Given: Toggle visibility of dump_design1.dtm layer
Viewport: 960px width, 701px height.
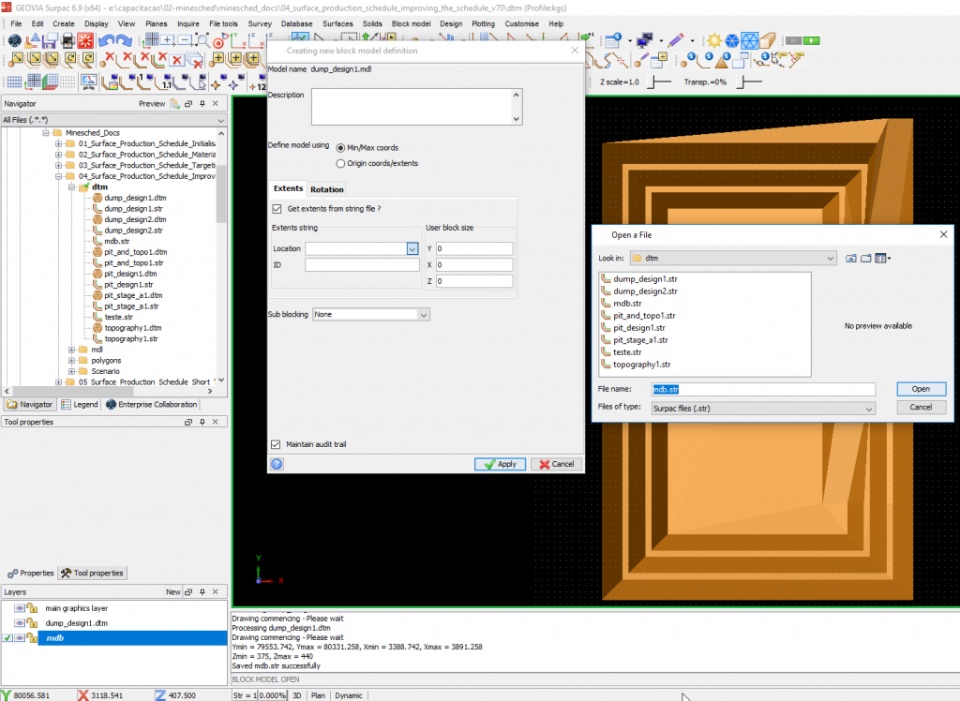Looking at the screenshot, I should coord(19,623).
